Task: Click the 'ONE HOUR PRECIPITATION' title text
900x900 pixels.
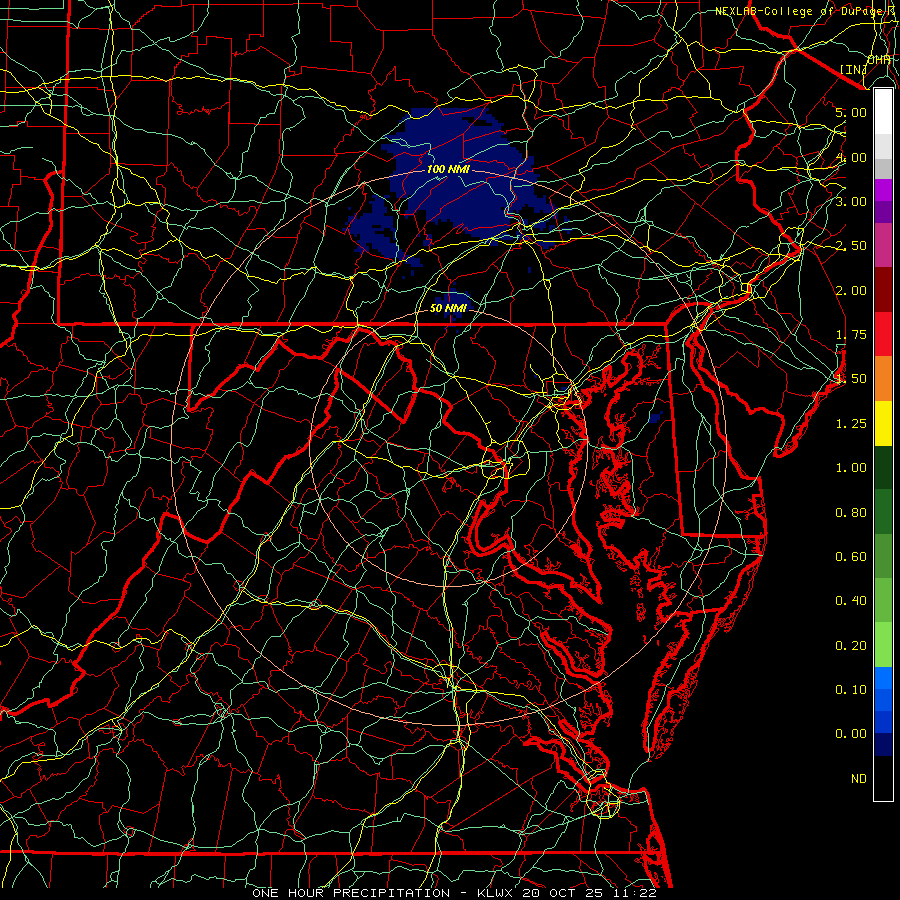Action: click(351, 893)
